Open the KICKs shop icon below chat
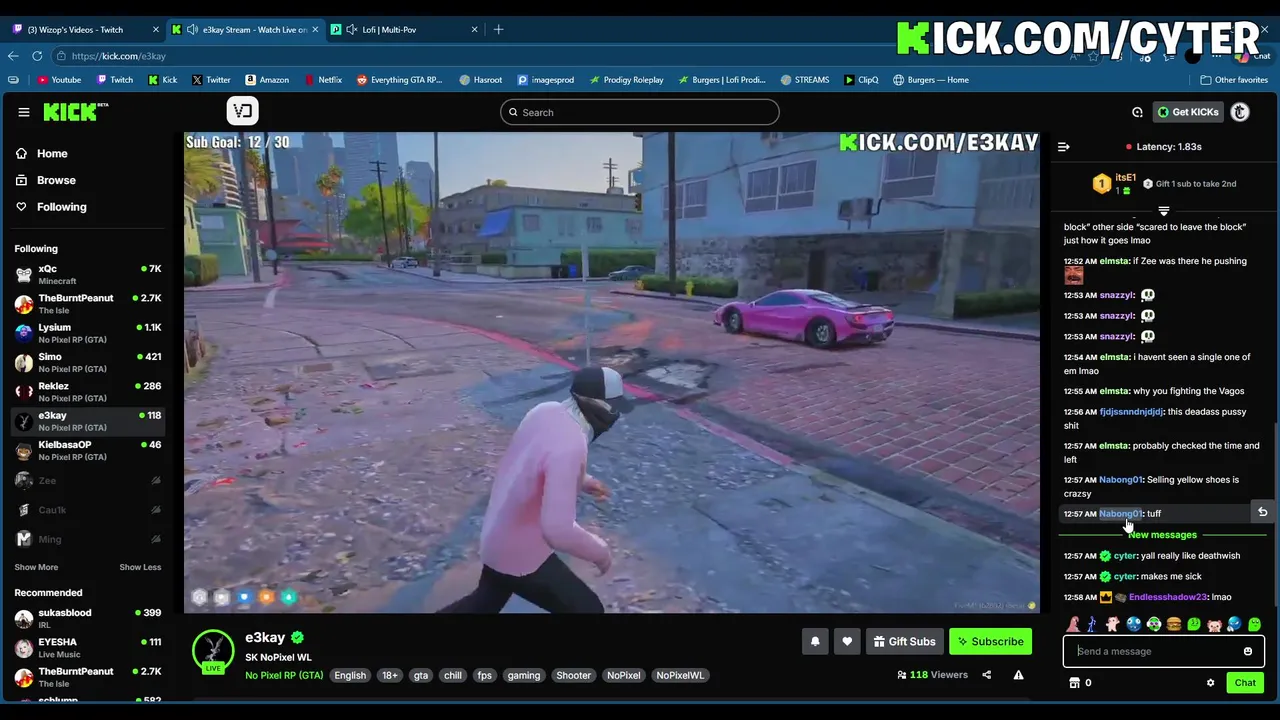The image size is (1280, 720). click(x=1075, y=683)
